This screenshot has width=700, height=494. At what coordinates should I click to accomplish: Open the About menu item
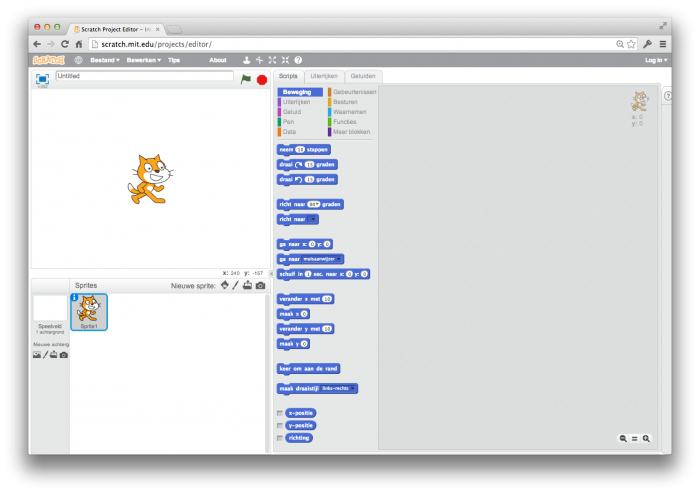pos(218,60)
